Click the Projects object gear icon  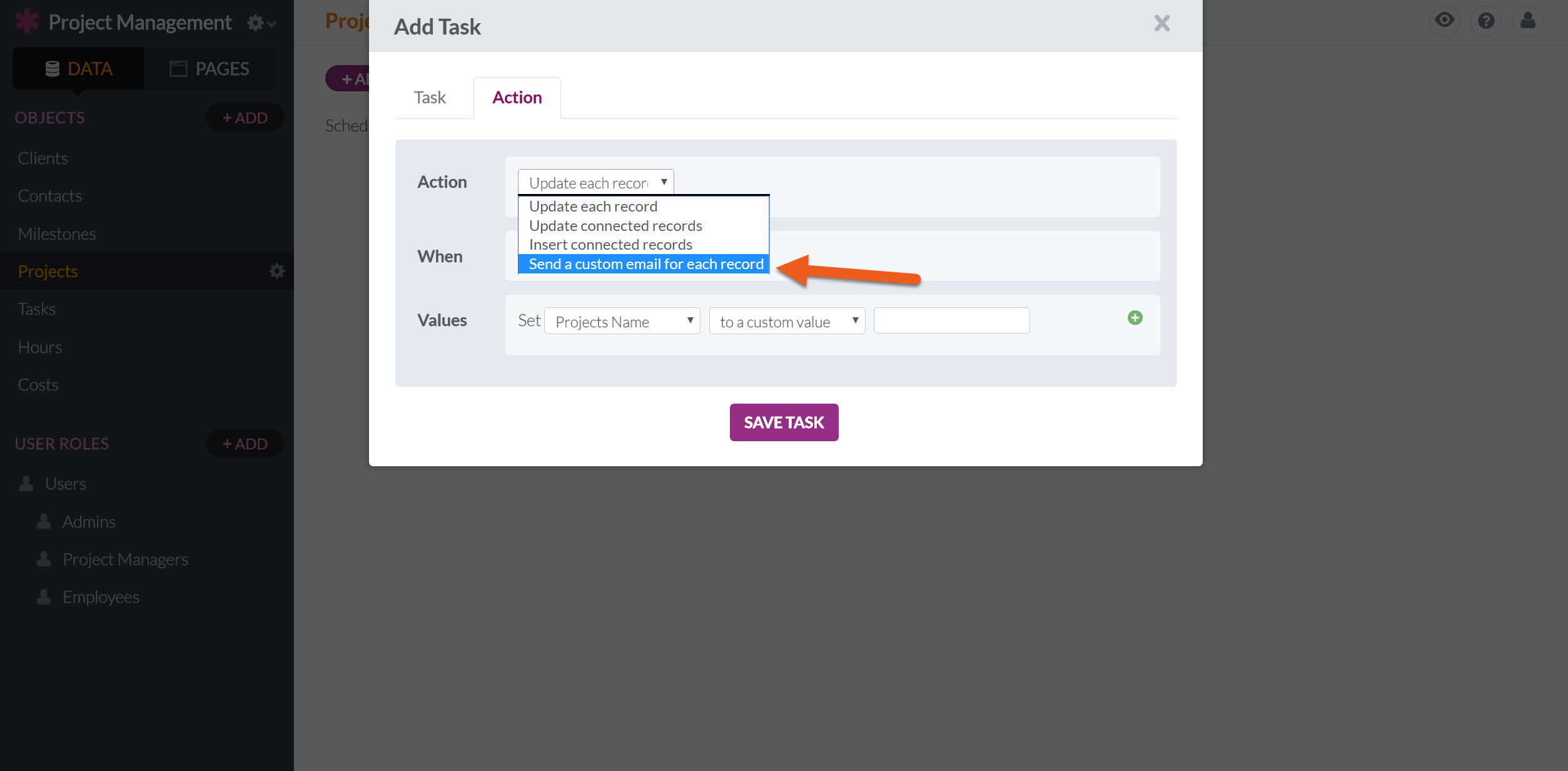pos(276,271)
